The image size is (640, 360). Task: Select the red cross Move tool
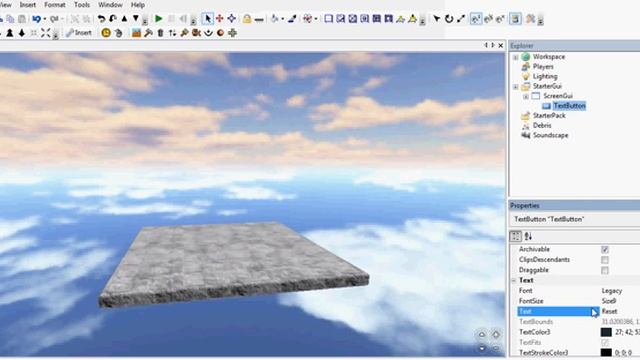tap(220, 18)
